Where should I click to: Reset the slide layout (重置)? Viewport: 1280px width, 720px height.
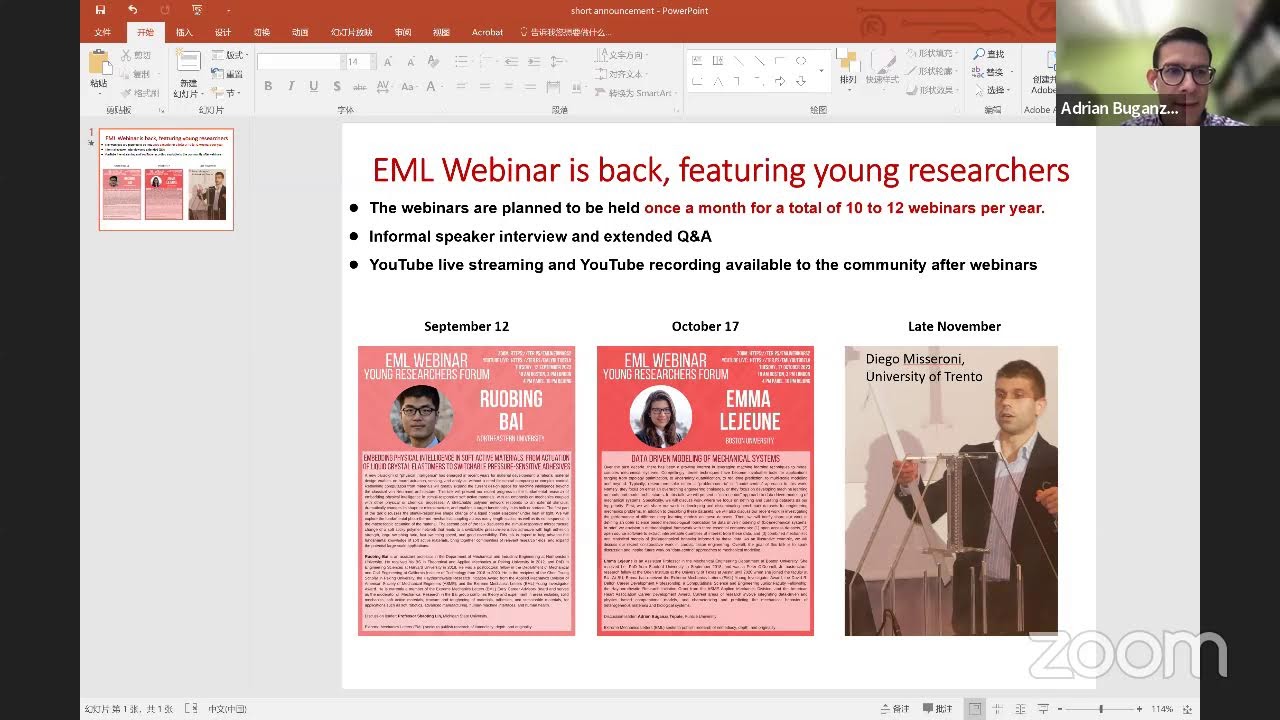[228, 74]
